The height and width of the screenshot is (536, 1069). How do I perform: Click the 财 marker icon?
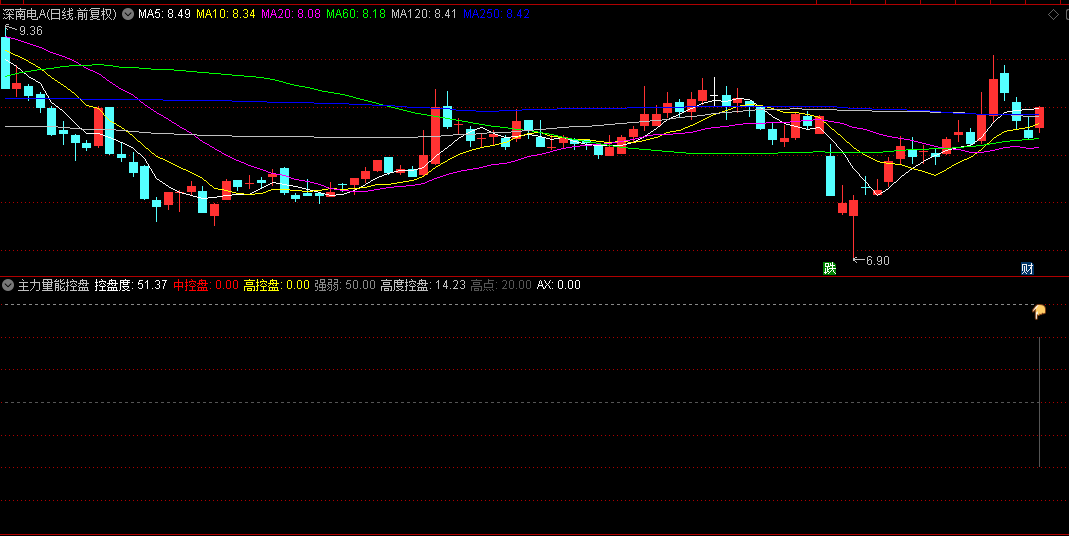point(1027,268)
